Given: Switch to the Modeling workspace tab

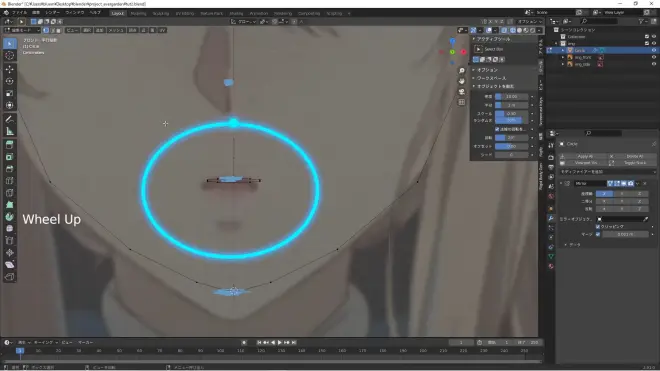Looking at the screenshot, I should coord(138,13).
